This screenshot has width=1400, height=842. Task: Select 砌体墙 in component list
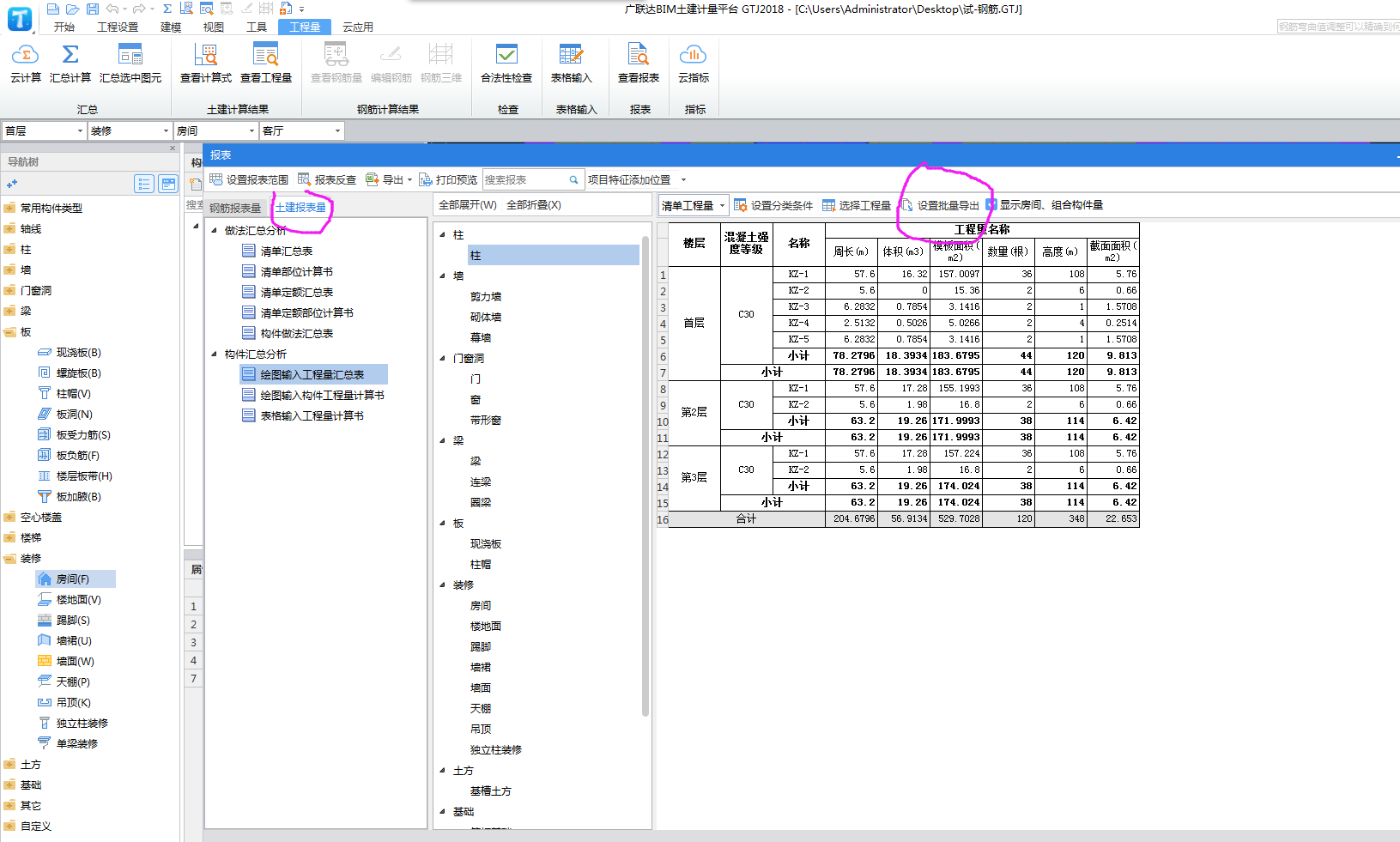pos(486,318)
